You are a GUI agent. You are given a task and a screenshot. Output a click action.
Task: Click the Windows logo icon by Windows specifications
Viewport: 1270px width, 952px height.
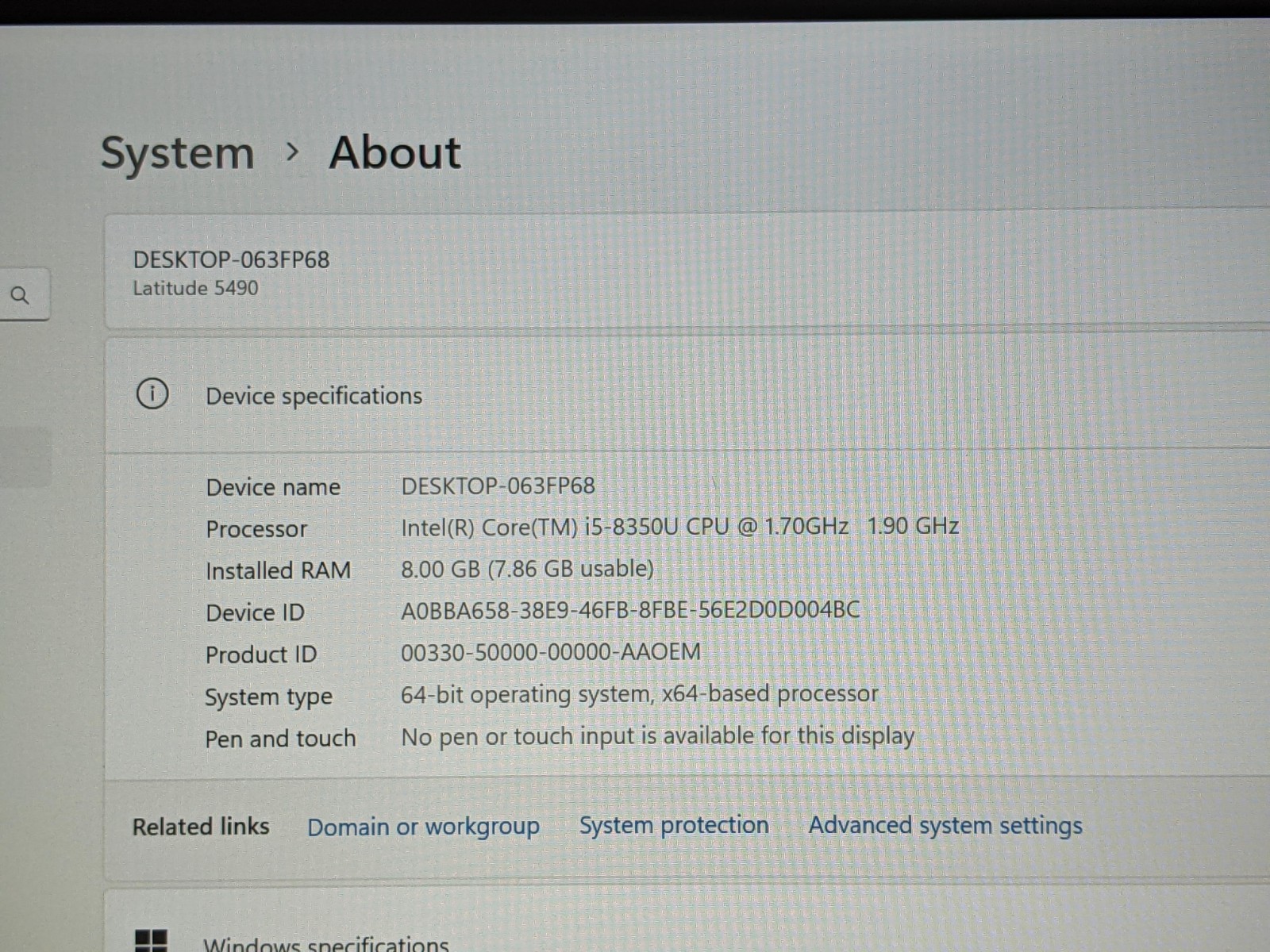point(151,941)
